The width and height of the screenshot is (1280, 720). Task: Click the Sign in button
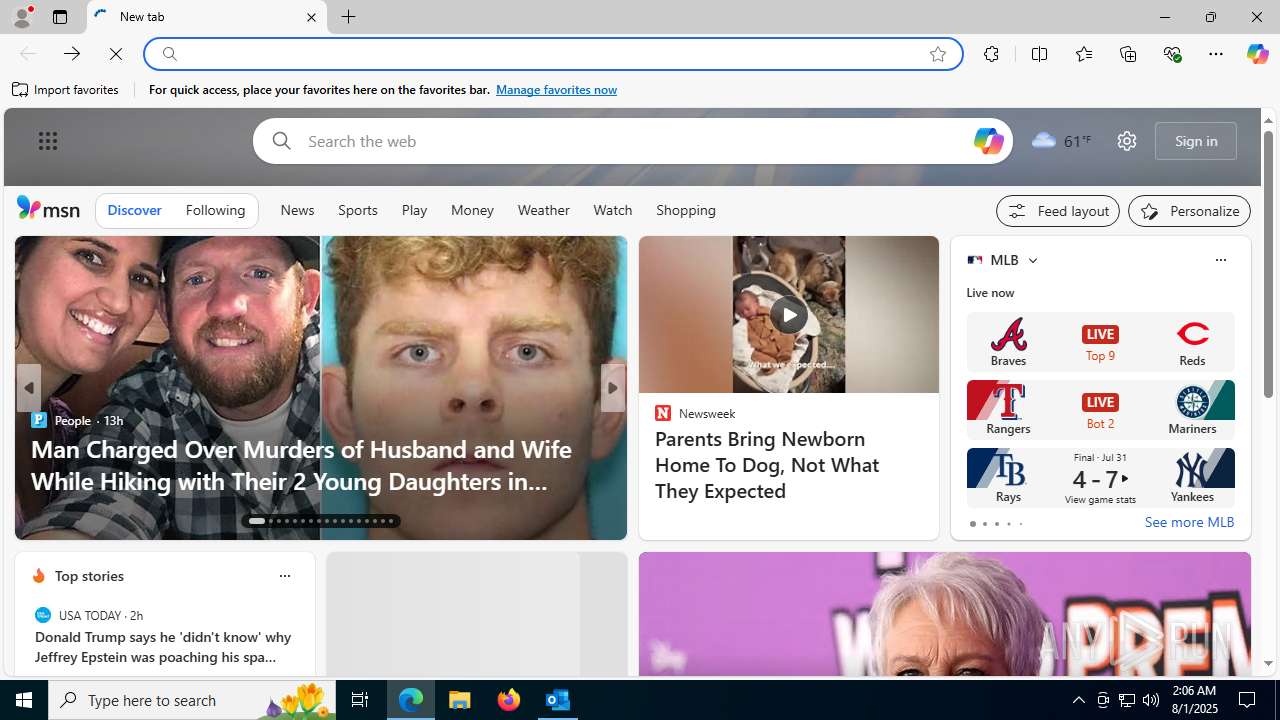click(1196, 141)
